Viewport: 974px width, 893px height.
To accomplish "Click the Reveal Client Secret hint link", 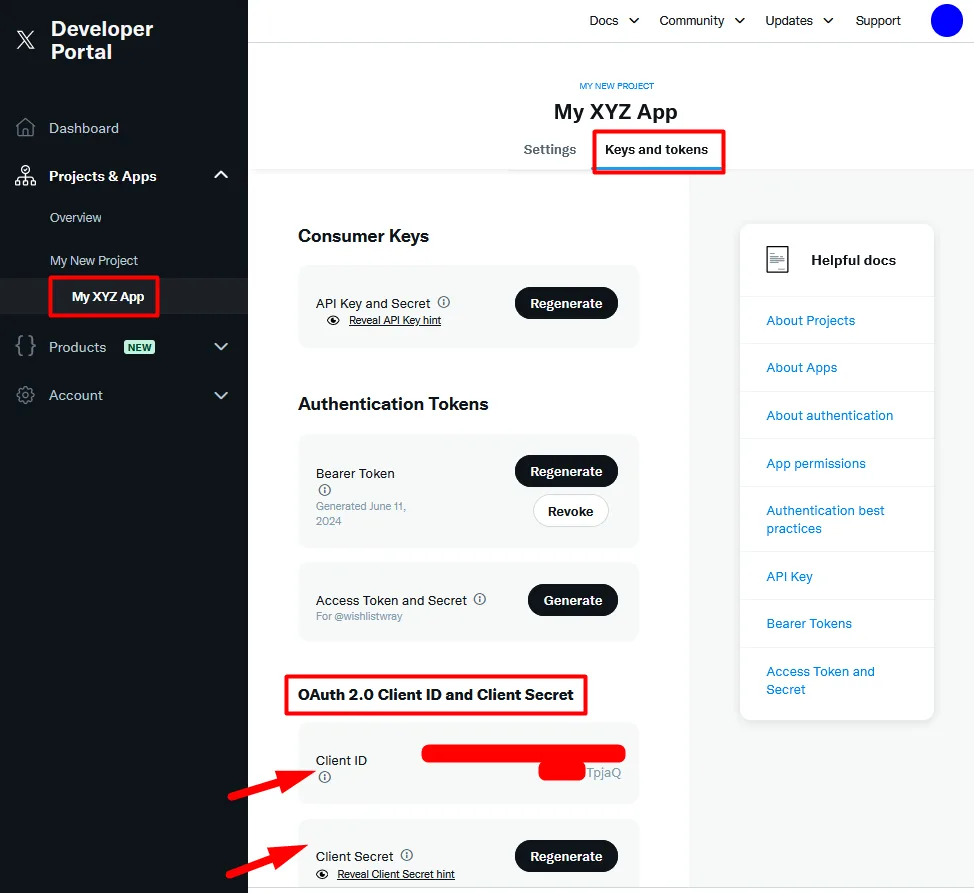I will [x=396, y=874].
